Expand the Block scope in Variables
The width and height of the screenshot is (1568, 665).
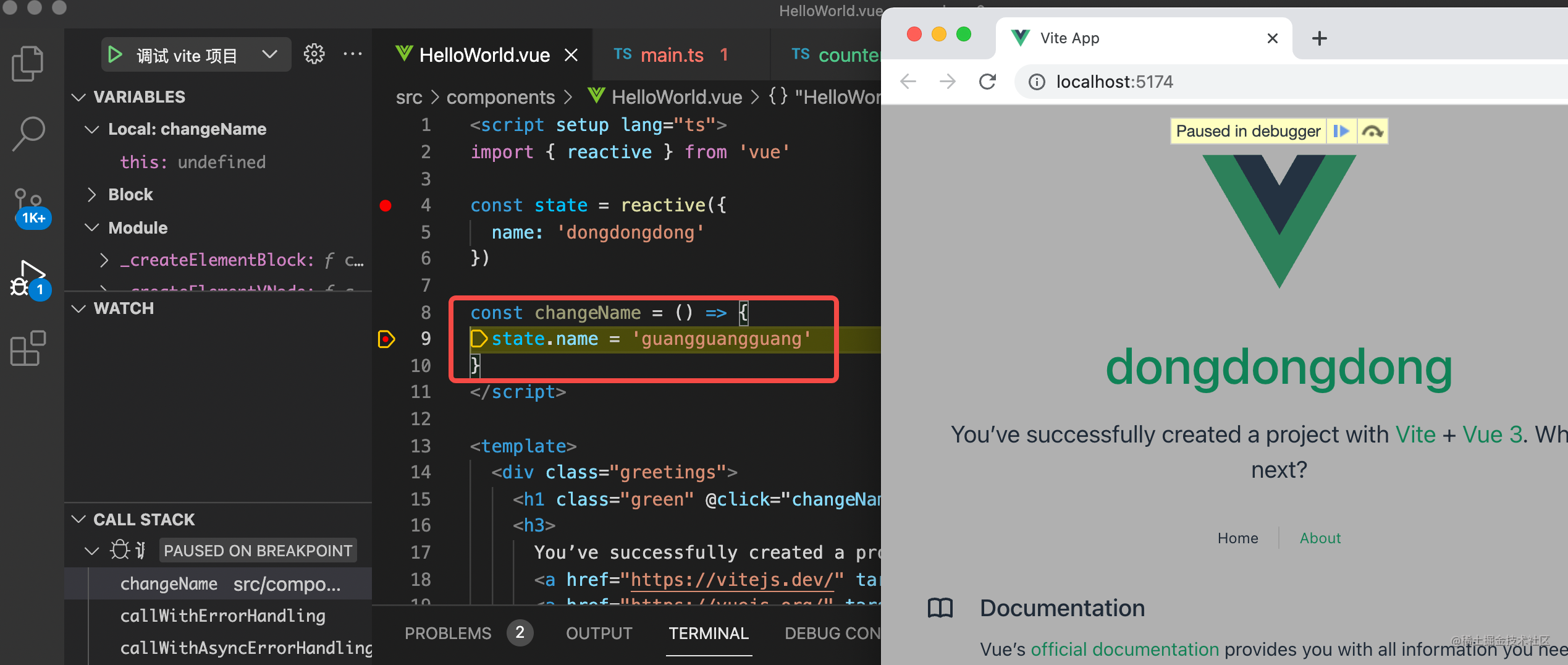92,195
